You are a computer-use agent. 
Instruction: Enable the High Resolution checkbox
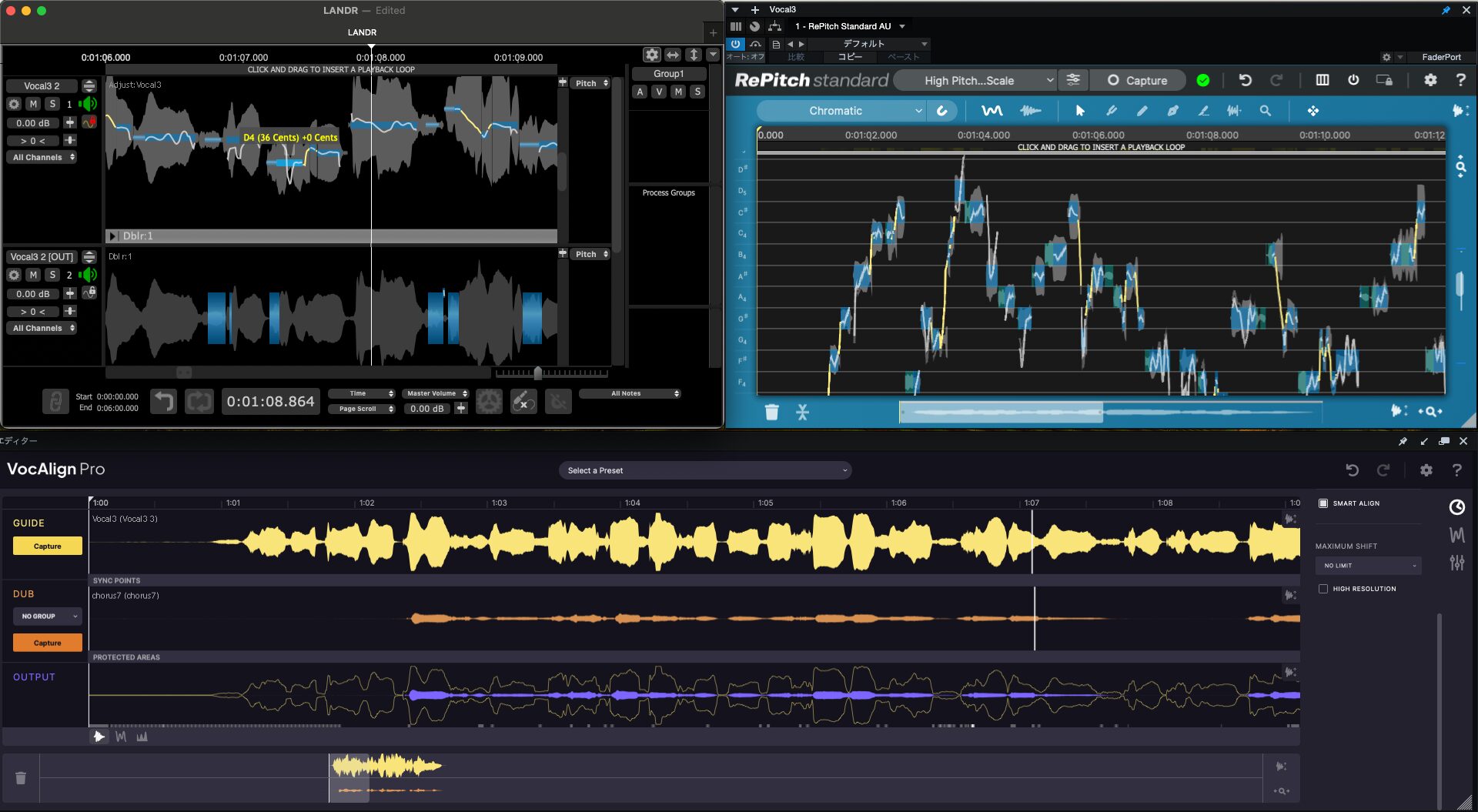tap(1323, 589)
